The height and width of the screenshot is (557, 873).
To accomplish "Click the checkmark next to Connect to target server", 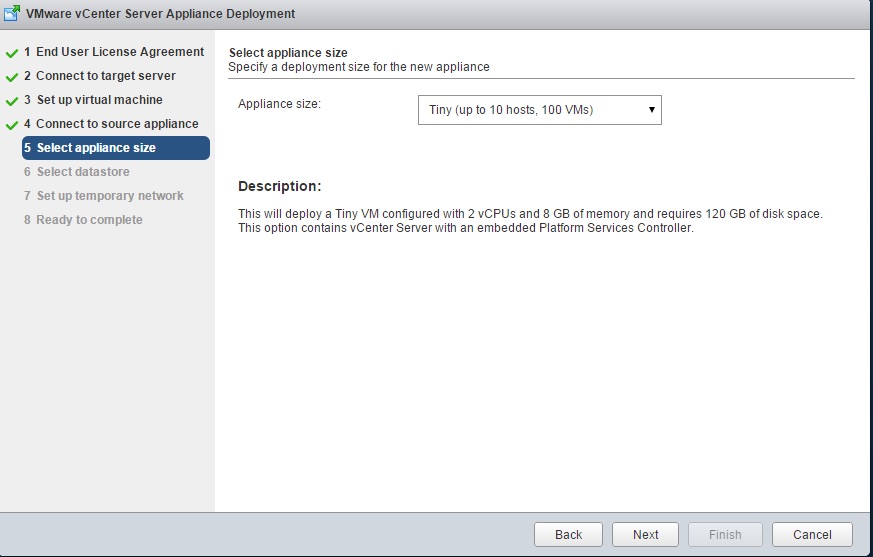I will coord(12,76).
